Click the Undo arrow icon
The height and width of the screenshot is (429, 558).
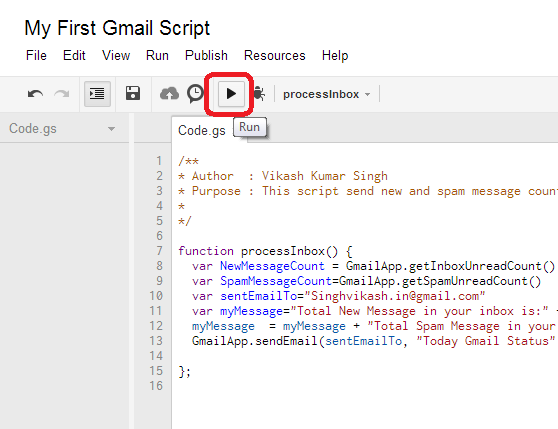pos(35,94)
